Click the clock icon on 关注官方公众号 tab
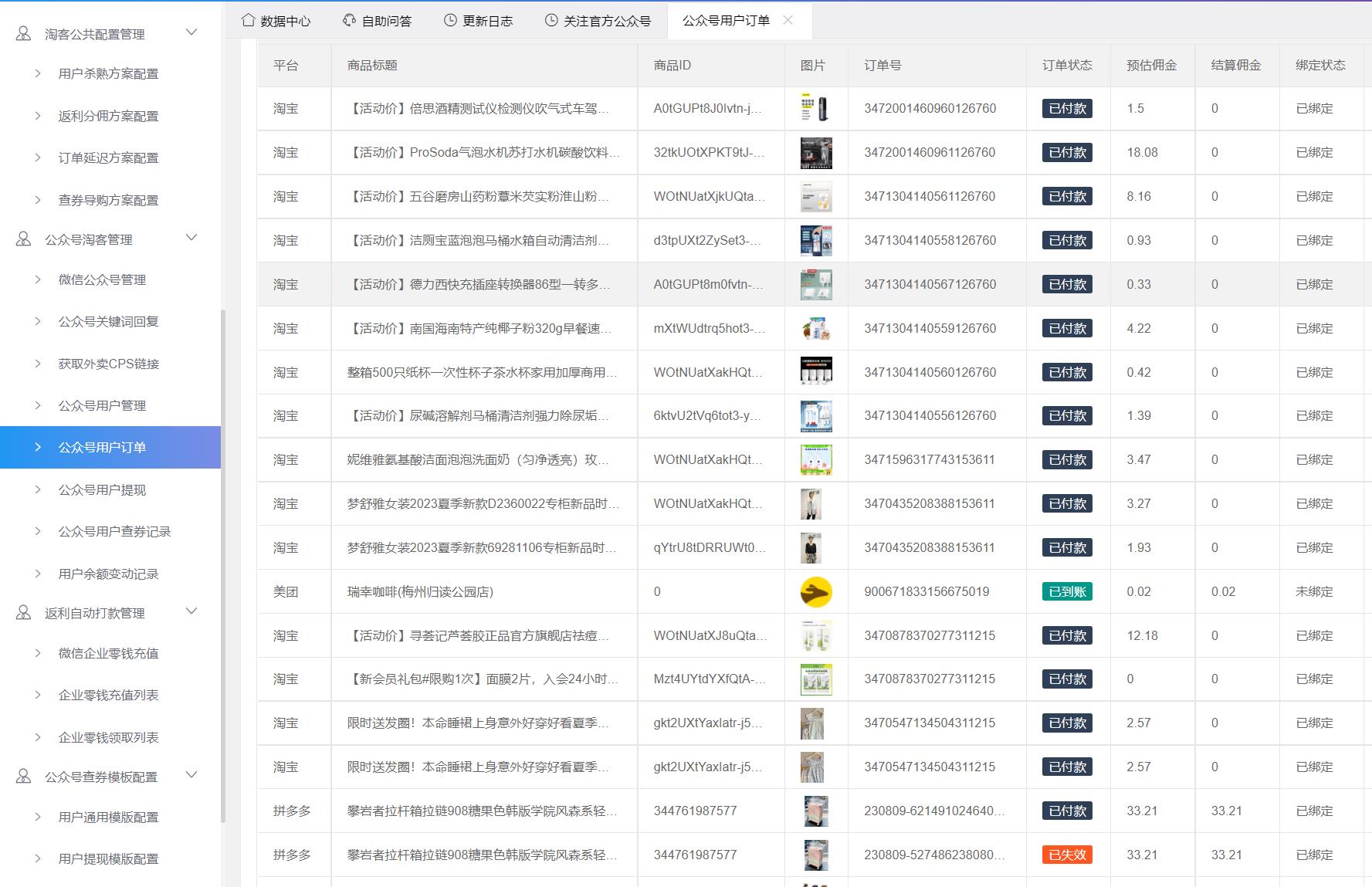The height and width of the screenshot is (887, 1372). (x=551, y=20)
